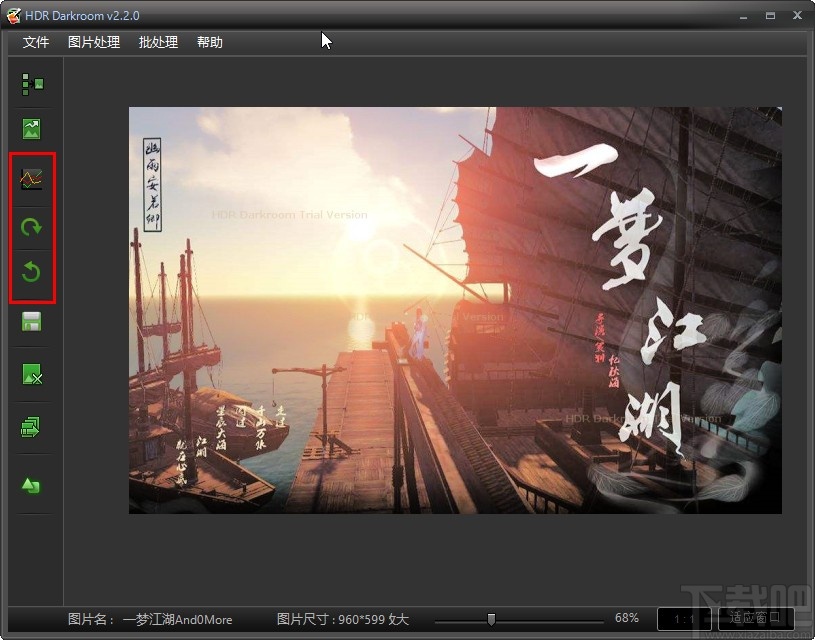
Task: Open the 批处理 menu
Action: [157, 42]
